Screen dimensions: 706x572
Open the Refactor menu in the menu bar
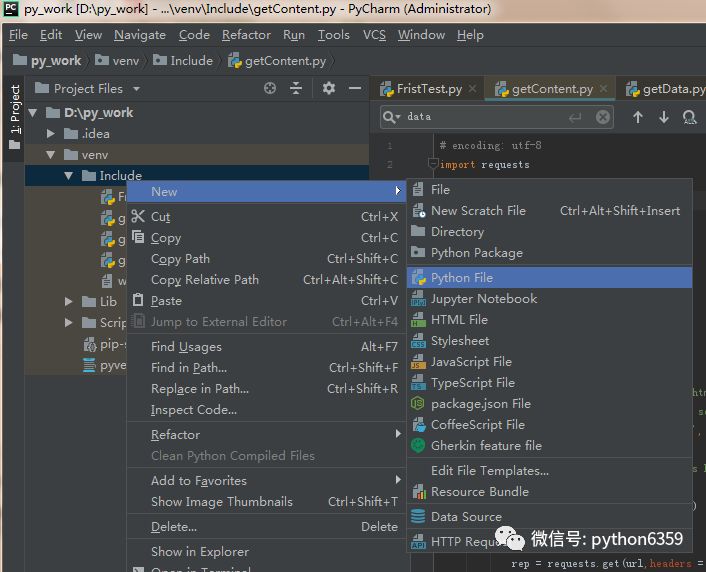click(246, 35)
